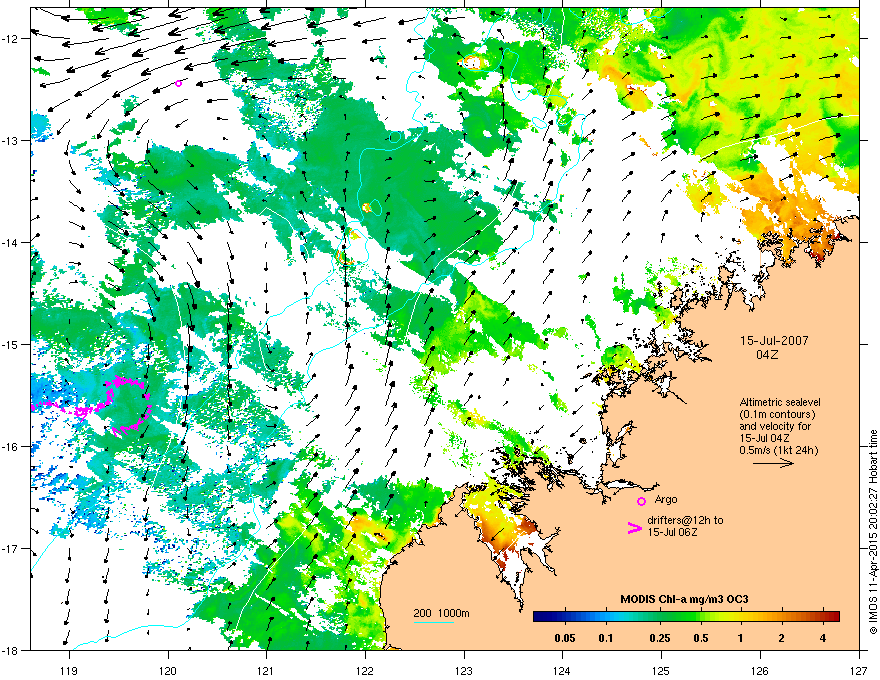Click the longitude axis label 121
The width and height of the screenshot is (880, 680).
coord(266,670)
